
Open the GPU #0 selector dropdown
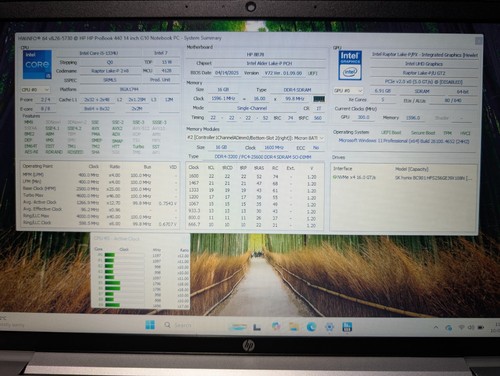(349, 91)
